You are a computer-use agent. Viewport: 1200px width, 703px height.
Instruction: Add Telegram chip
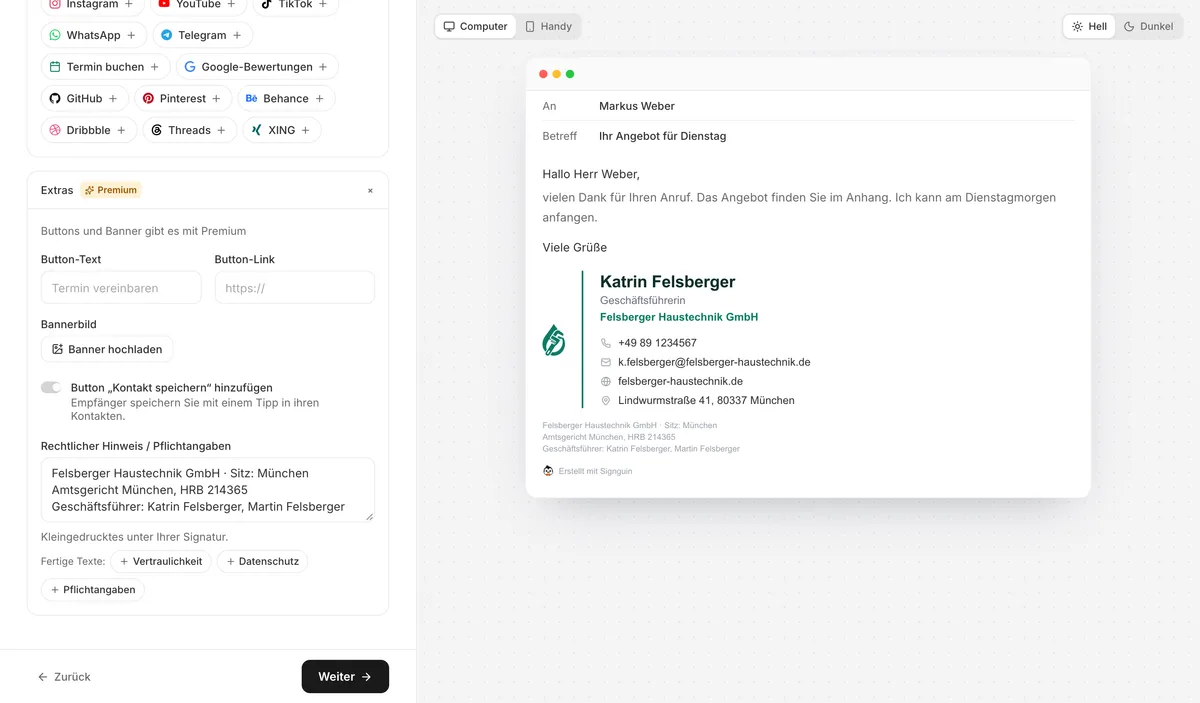point(202,35)
